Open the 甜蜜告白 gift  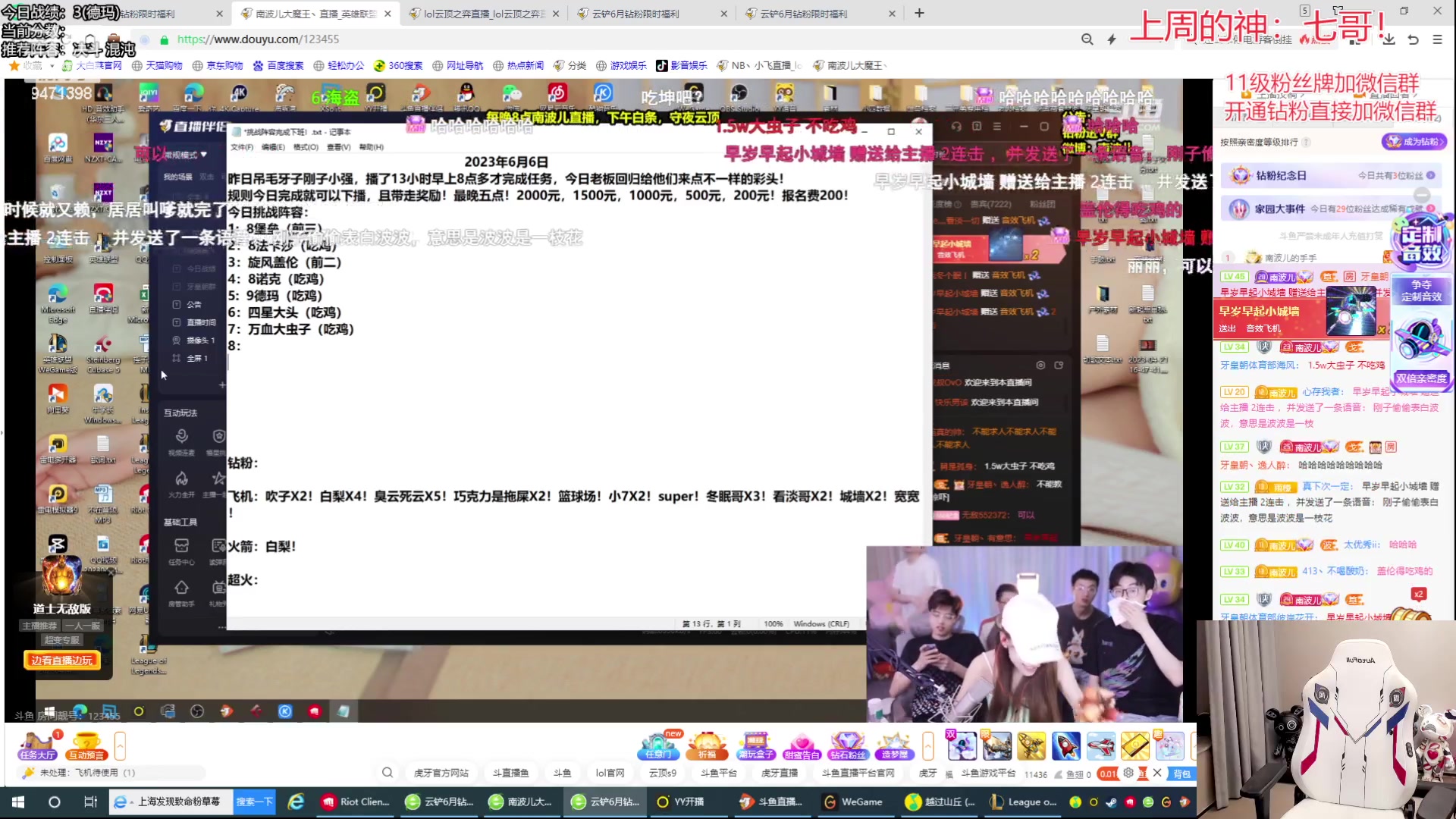[802, 745]
